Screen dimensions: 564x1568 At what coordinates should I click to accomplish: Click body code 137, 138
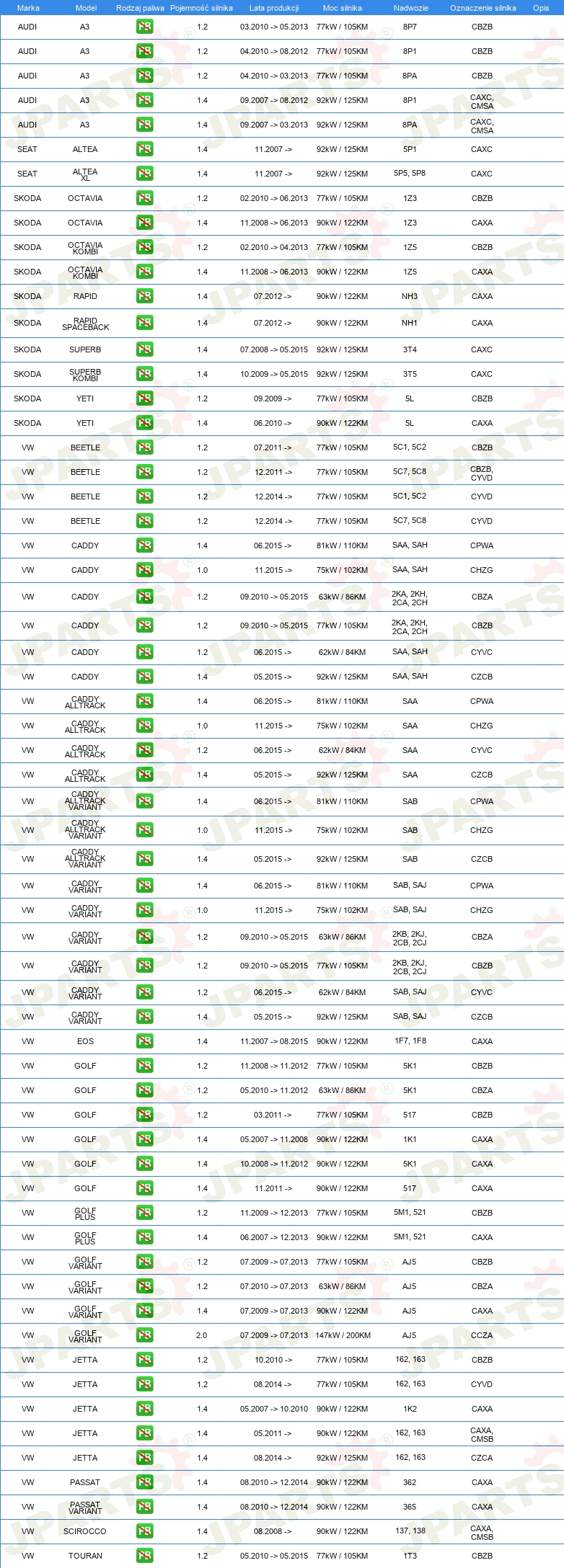click(x=410, y=1531)
